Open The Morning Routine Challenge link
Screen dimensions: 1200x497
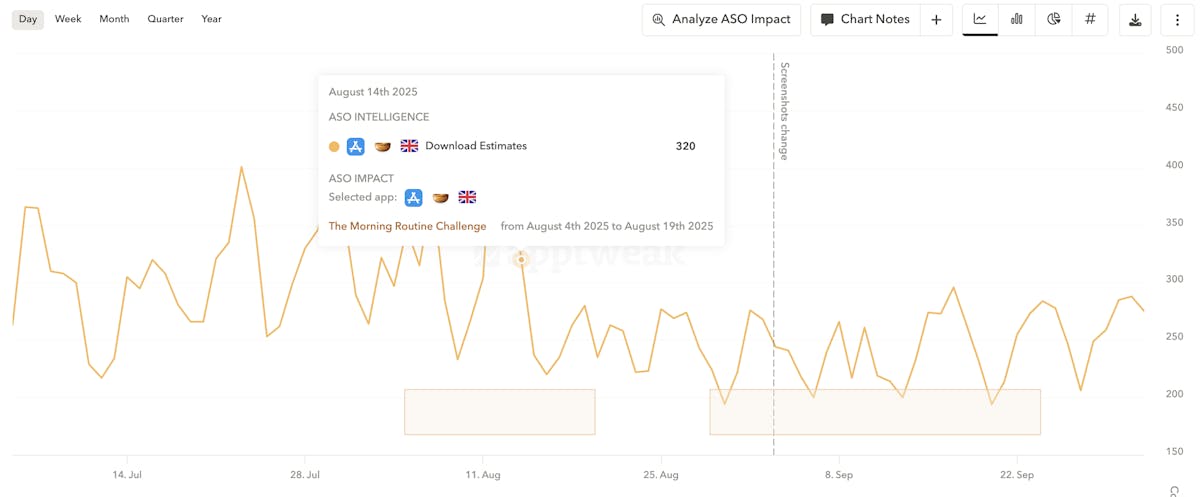[407, 226]
